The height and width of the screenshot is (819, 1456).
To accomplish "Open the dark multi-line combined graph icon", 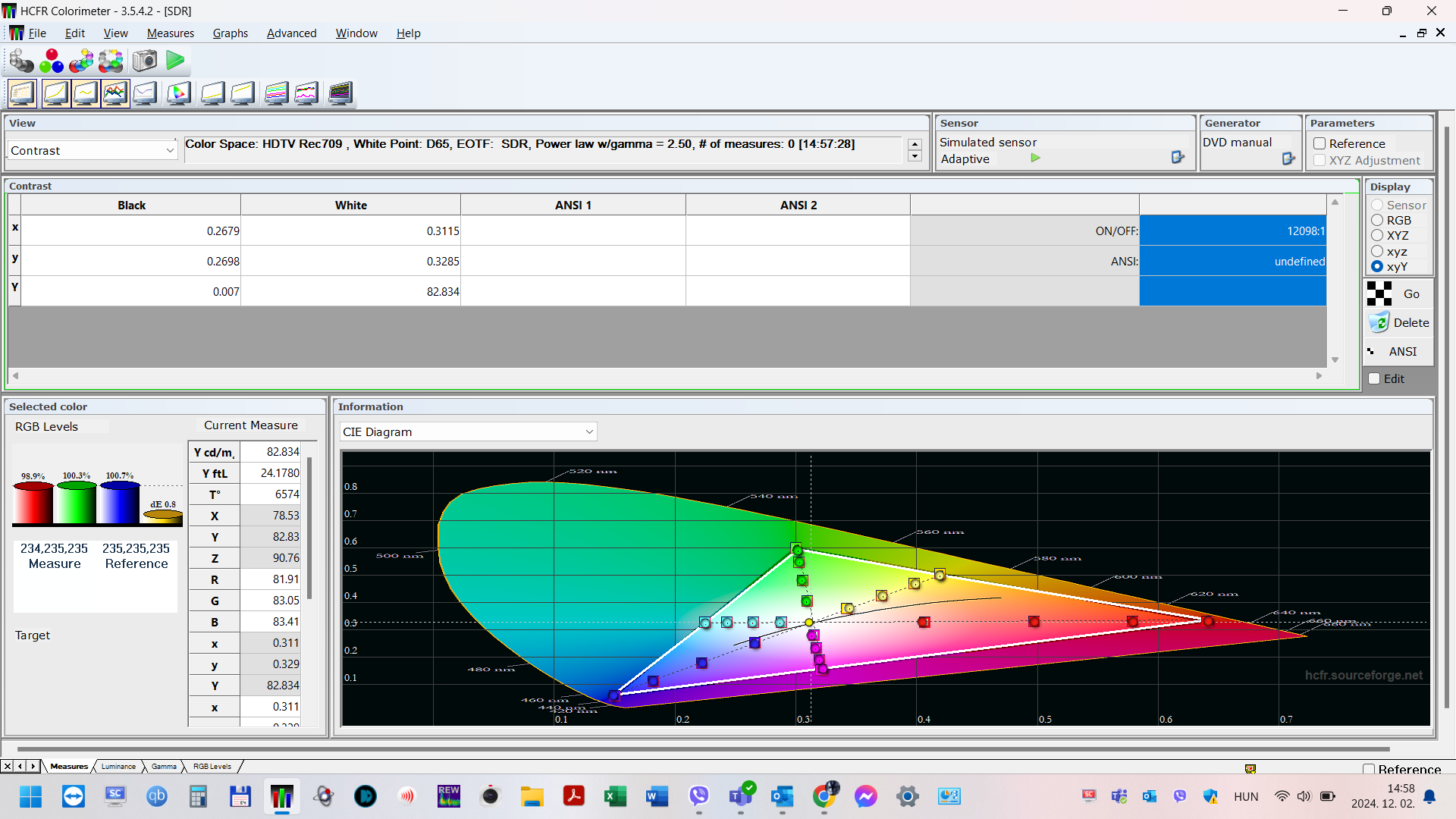I will point(340,93).
